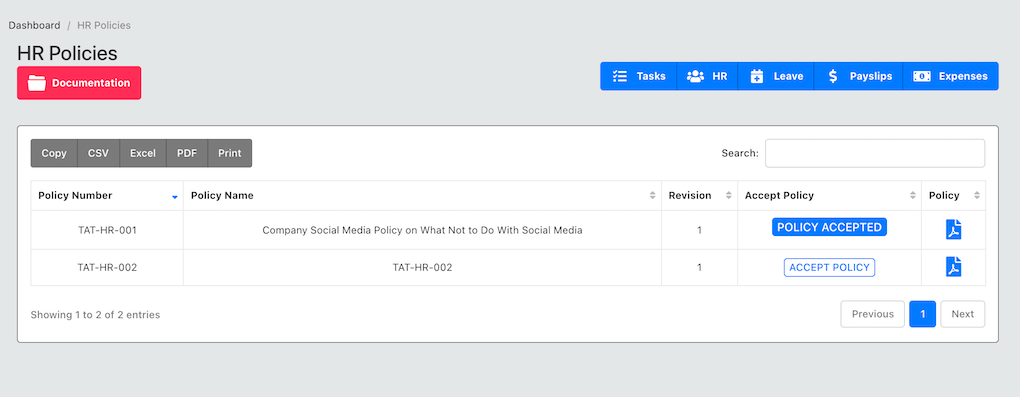Sort by Accept Policy column
Image resolution: width=1020 pixels, height=397 pixels.
pos(829,195)
